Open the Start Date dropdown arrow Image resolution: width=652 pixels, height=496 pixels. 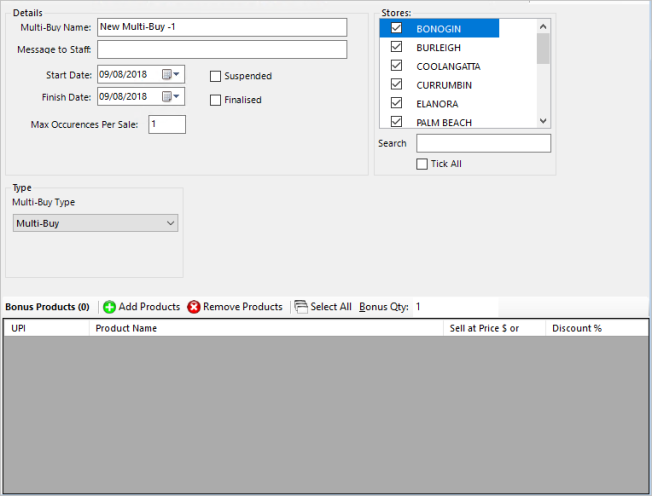(x=178, y=74)
